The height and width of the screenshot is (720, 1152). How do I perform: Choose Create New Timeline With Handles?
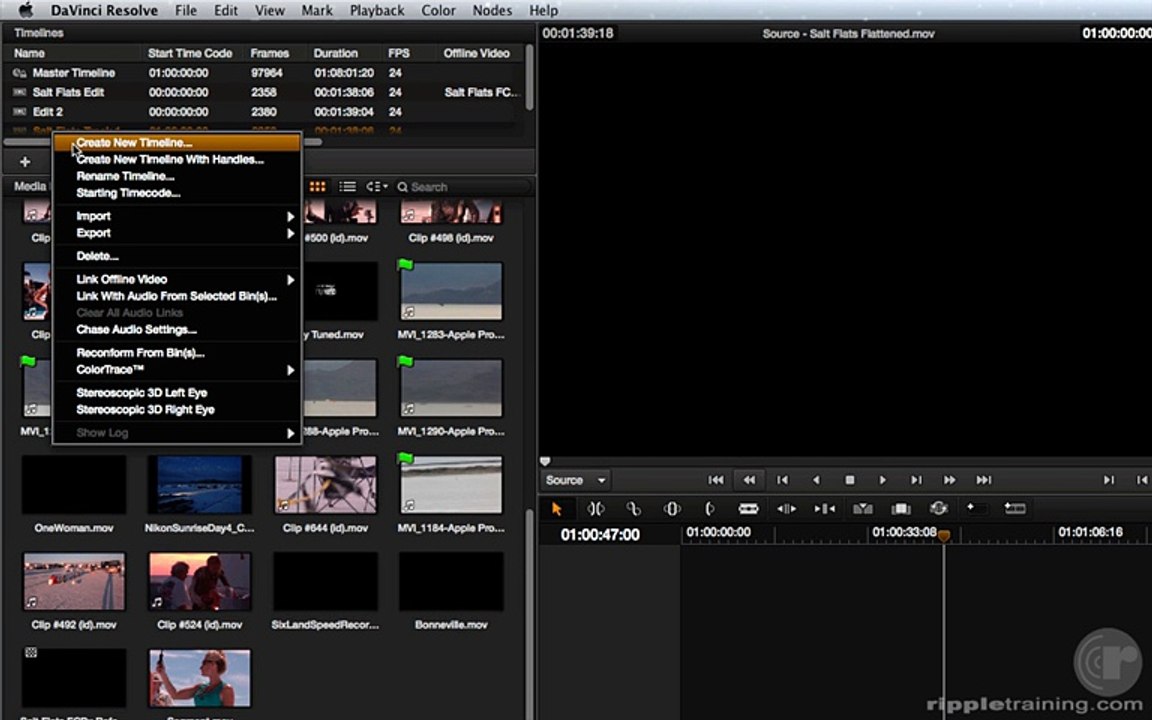point(176,159)
